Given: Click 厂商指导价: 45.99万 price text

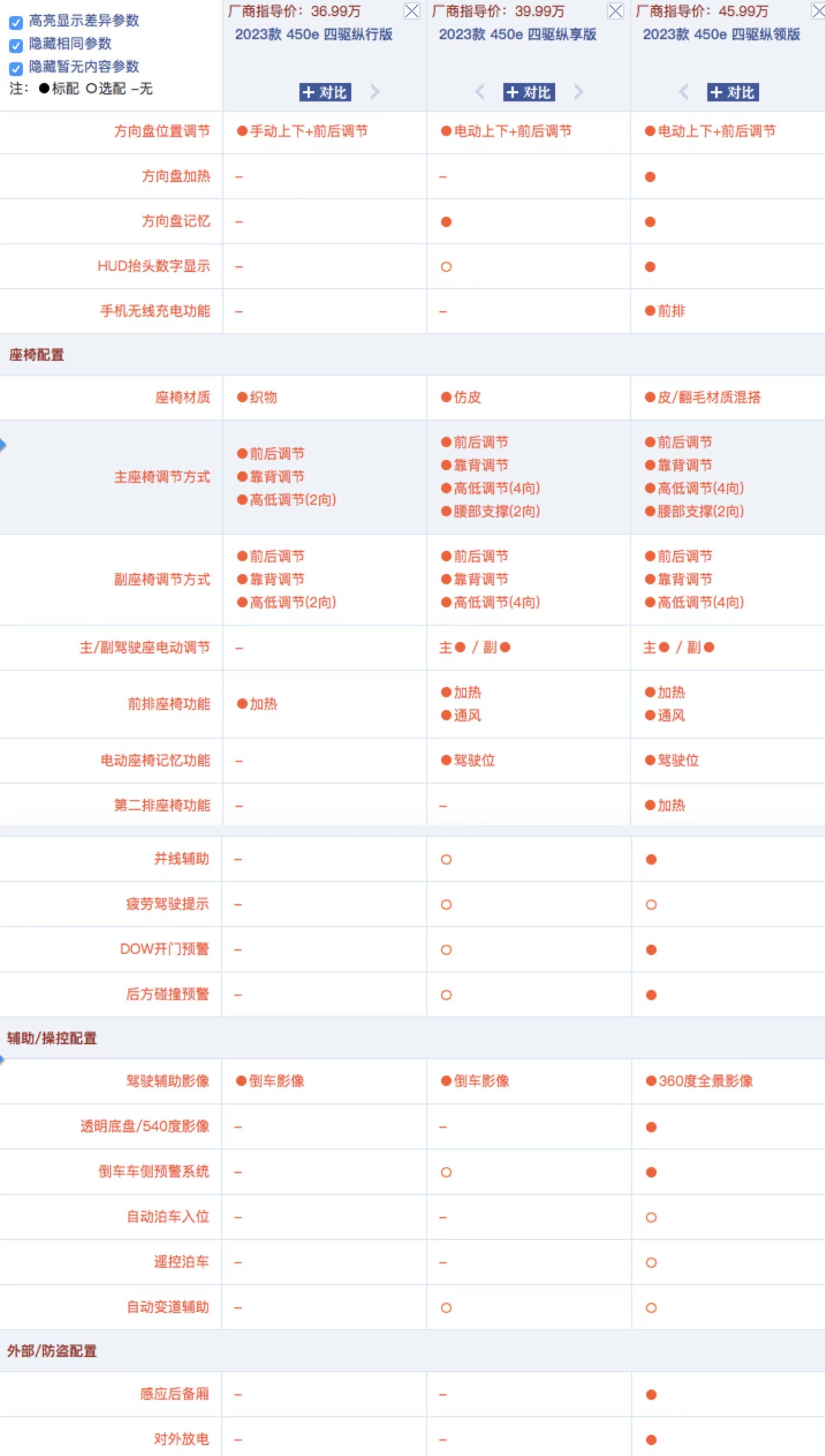Looking at the screenshot, I should [702, 11].
